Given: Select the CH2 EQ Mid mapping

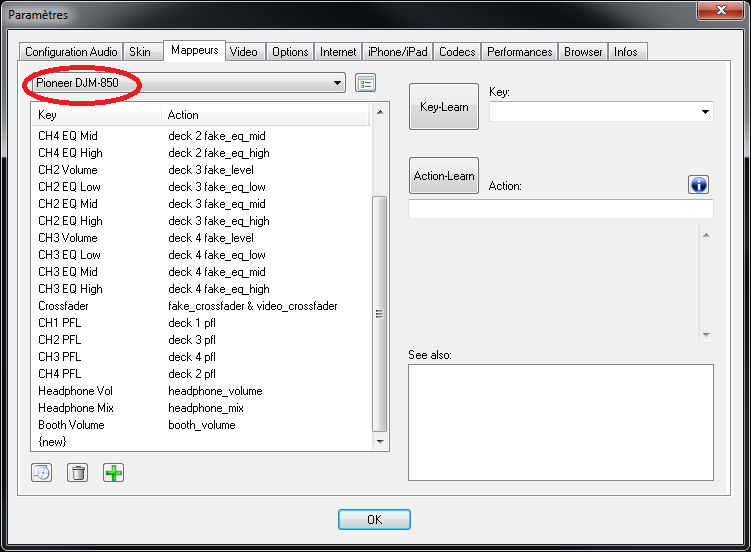Looking at the screenshot, I should (x=202, y=204).
